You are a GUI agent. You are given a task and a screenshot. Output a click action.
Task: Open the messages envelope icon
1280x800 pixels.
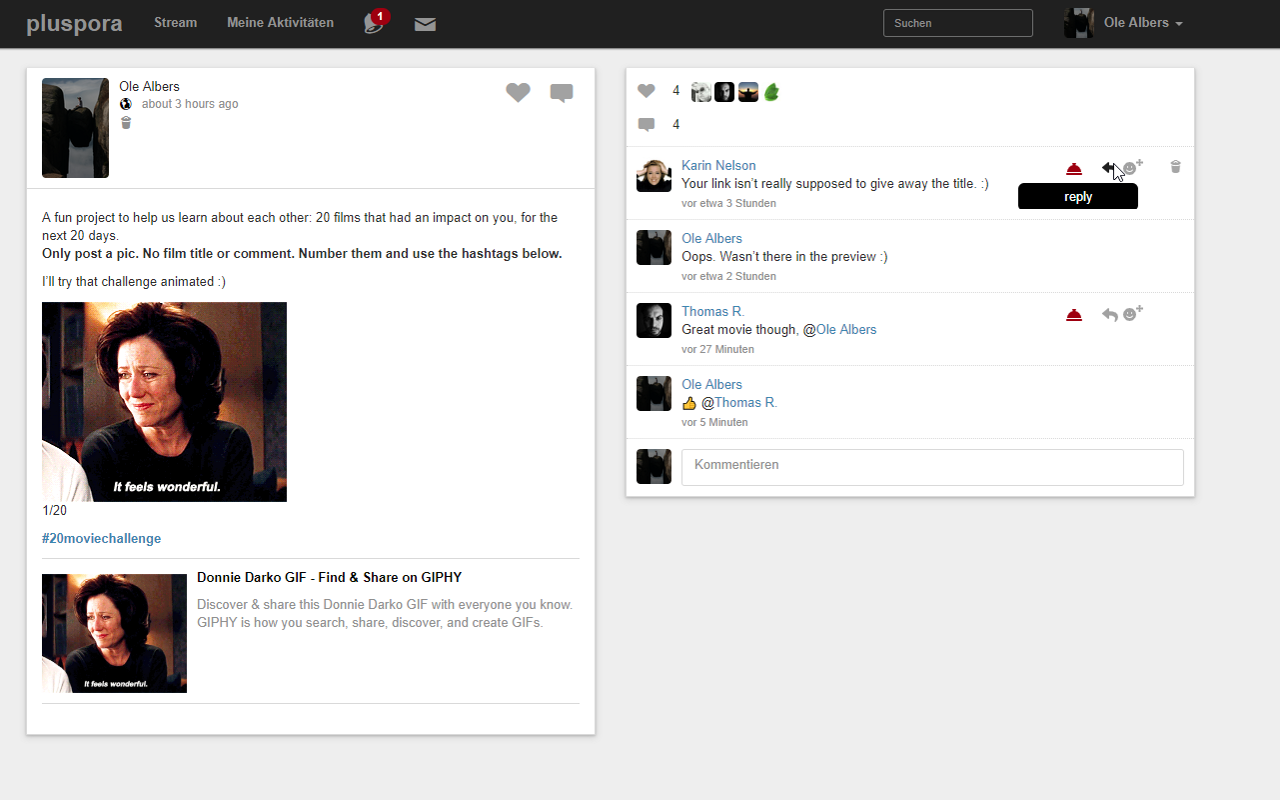point(425,24)
